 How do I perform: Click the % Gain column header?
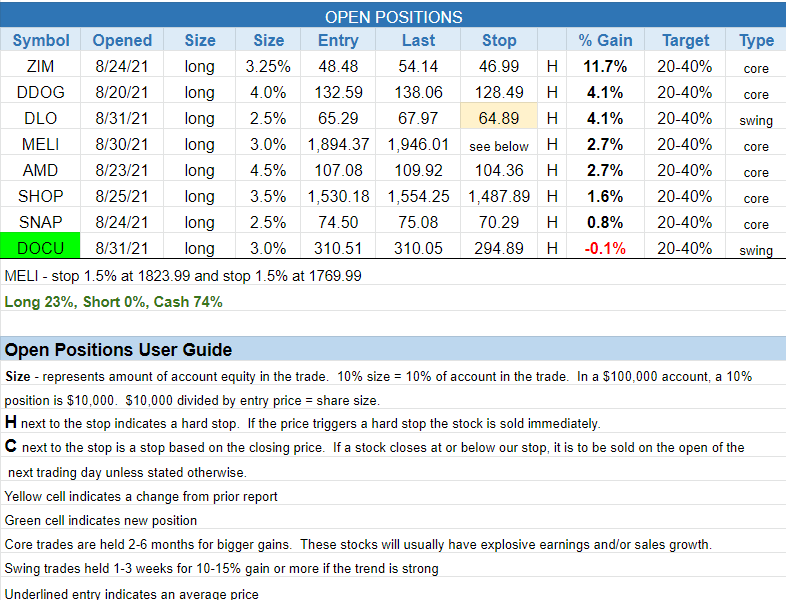click(x=605, y=40)
